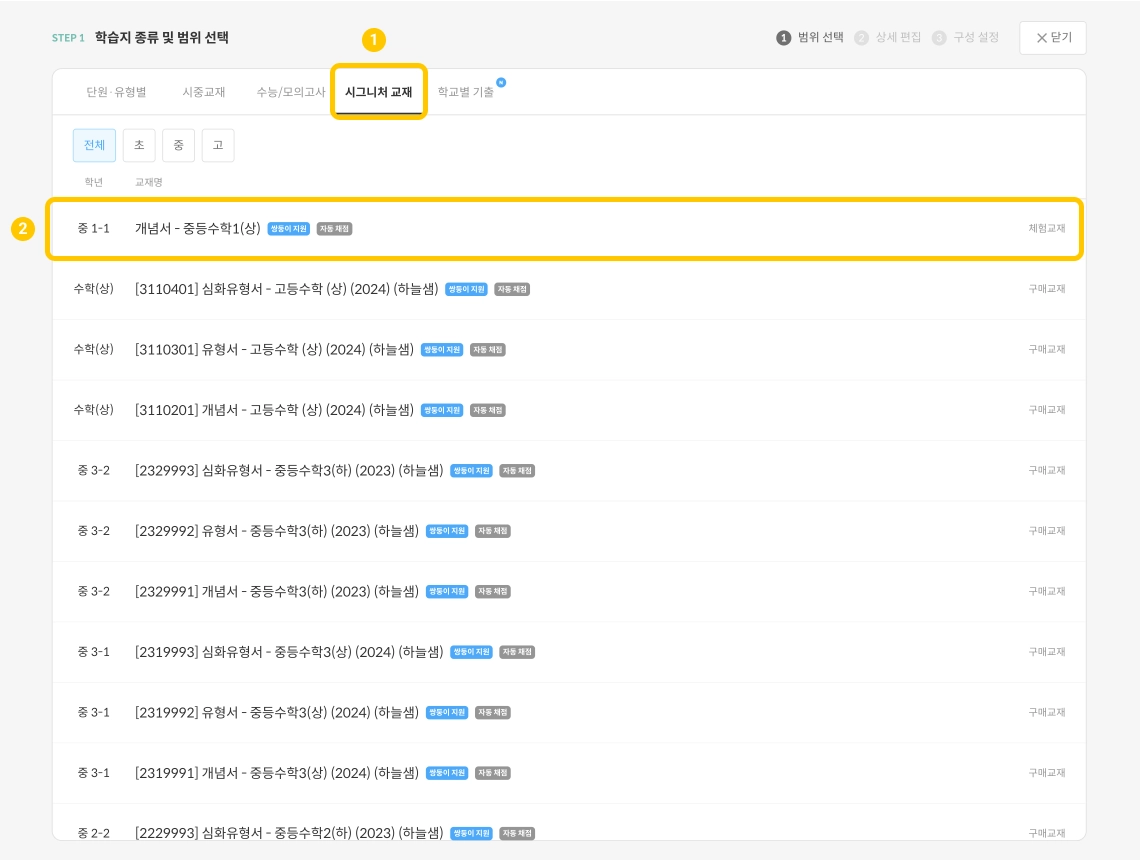Click 쌍둥이 지원 badge on [2329992] row
Viewport: 1140px width, 860px height.
[x=446, y=531]
